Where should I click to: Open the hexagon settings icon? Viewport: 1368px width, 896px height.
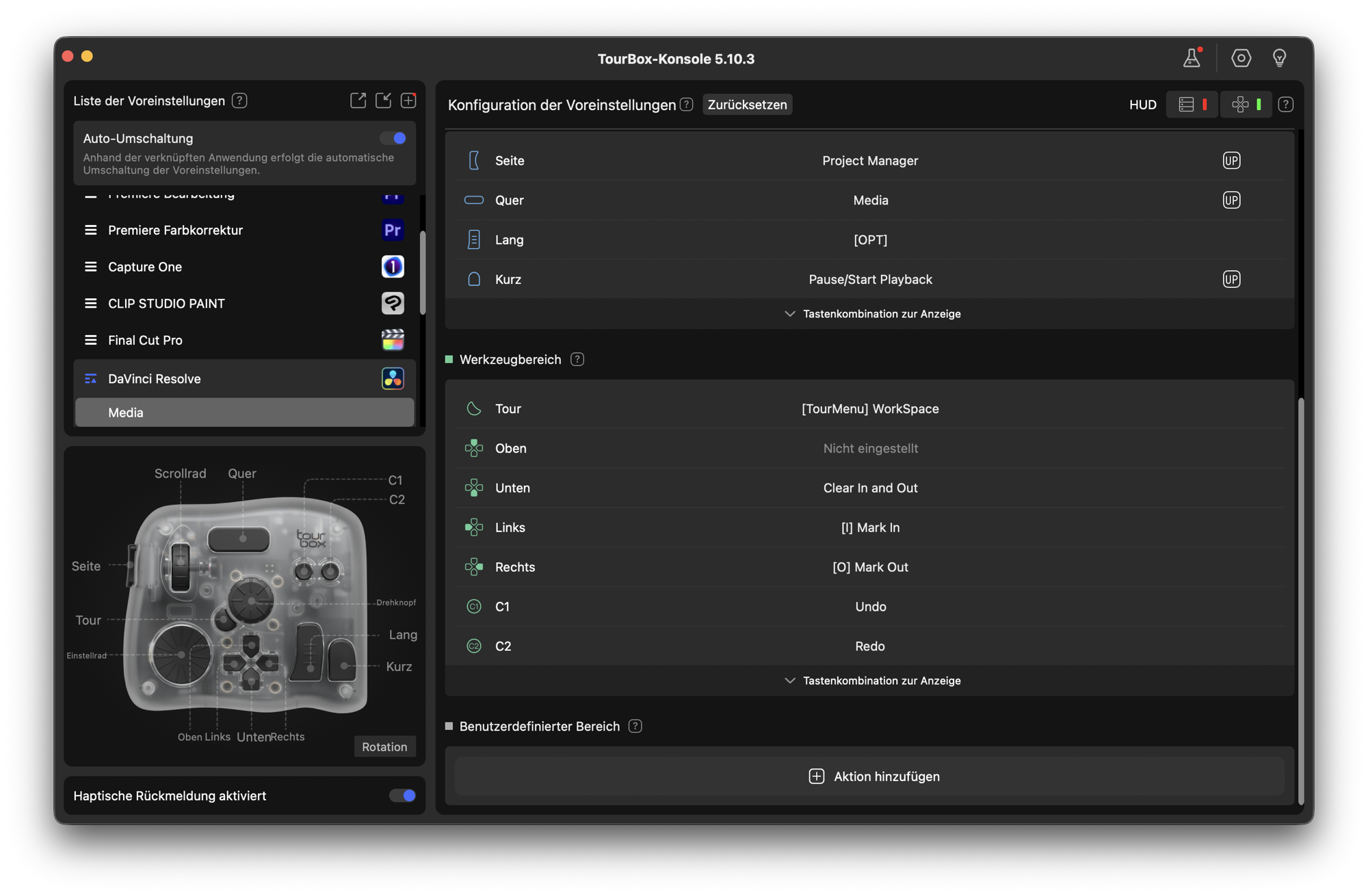1241,58
